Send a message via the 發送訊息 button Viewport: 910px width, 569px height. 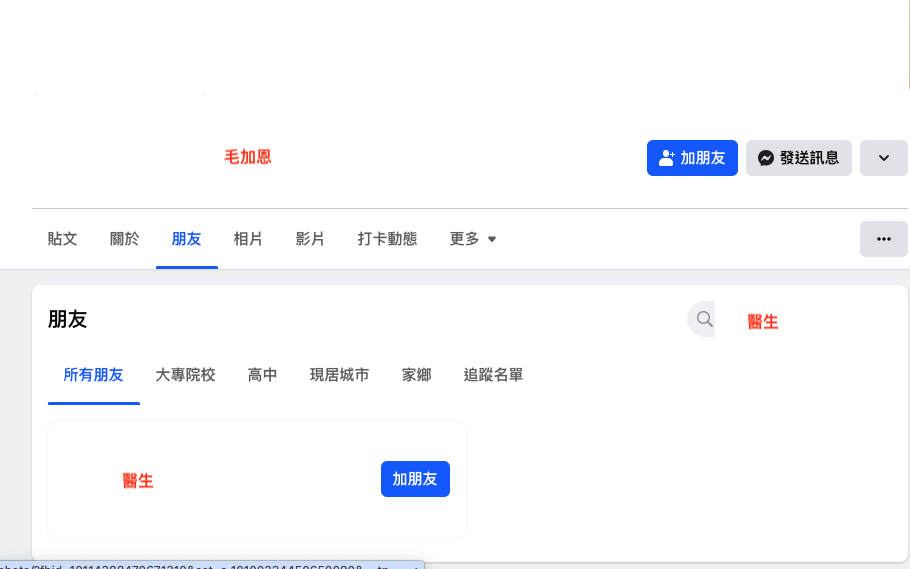pyautogui.click(x=798, y=158)
